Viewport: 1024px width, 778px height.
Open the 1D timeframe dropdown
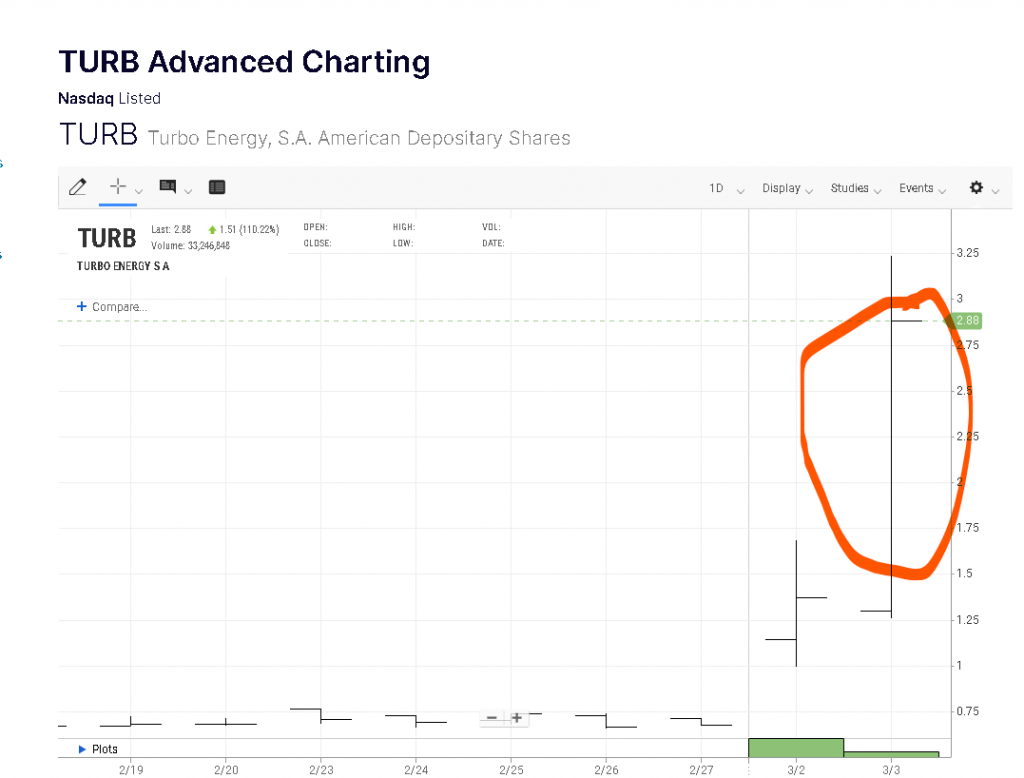(726, 188)
